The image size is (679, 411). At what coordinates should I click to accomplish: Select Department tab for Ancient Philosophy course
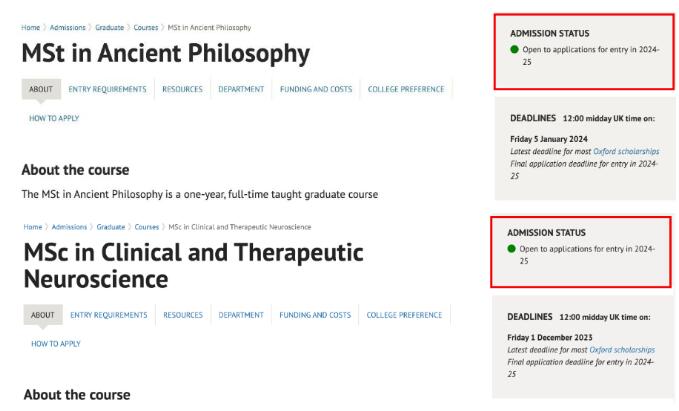(241, 89)
